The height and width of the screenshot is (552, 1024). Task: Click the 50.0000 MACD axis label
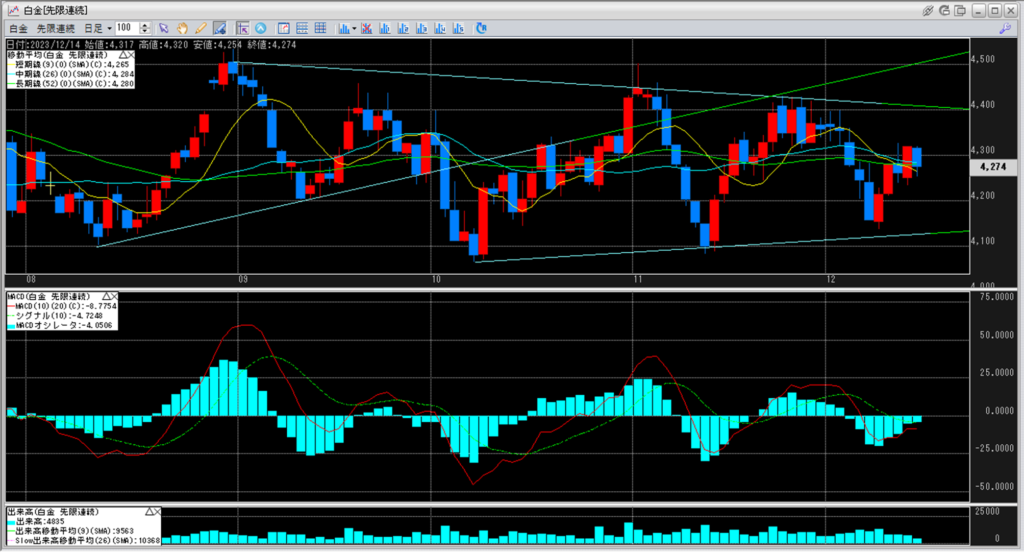pyautogui.click(x=995, y=335)
